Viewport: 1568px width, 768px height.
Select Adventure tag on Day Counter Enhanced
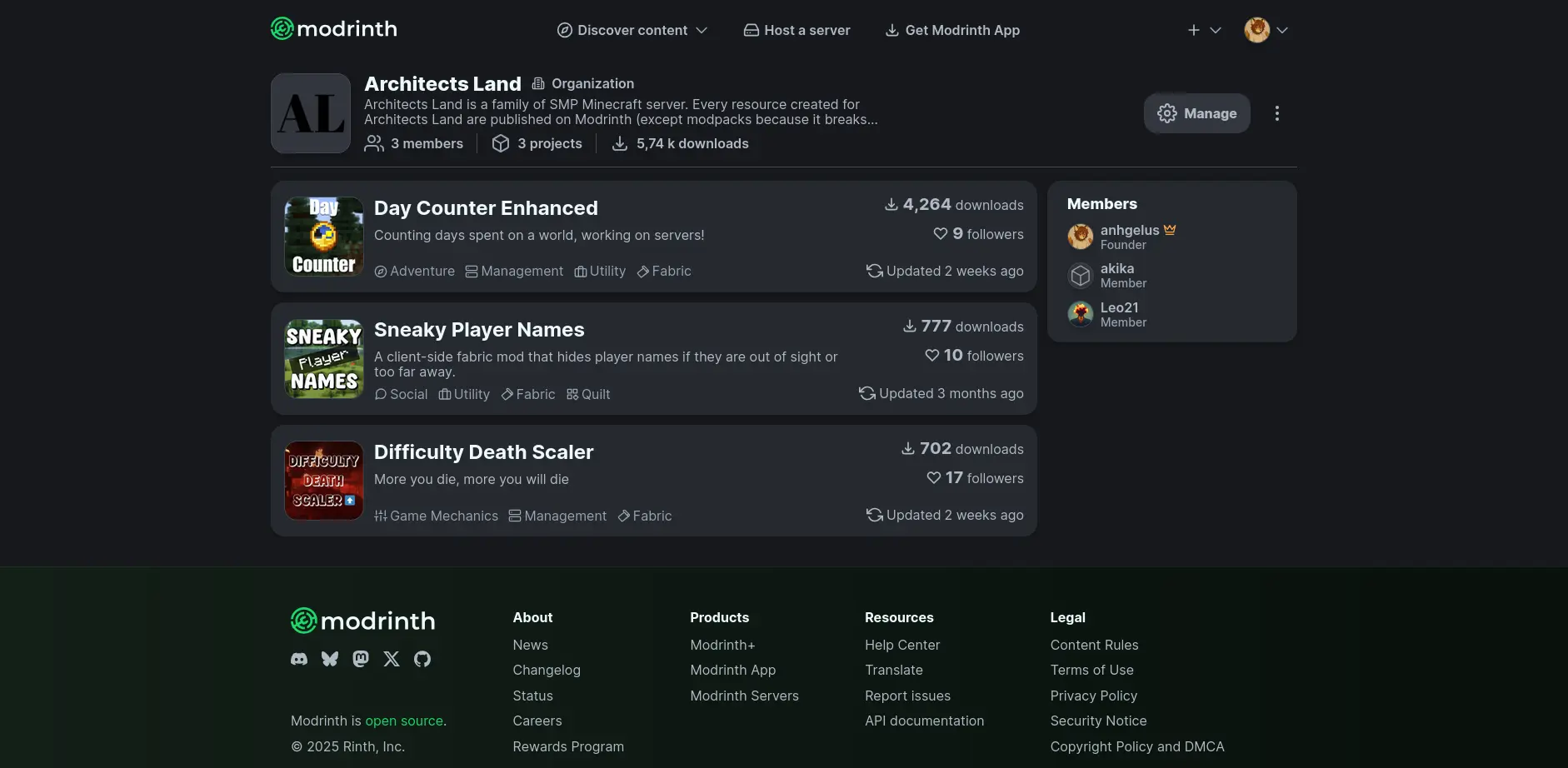point(415,272)
